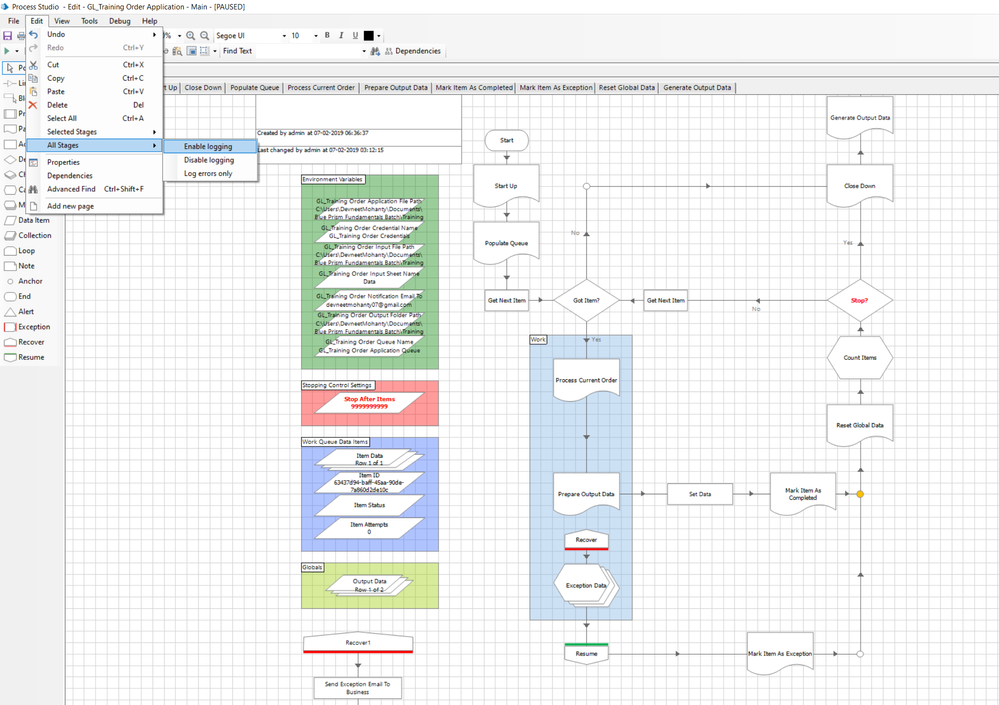Click the Zoom In magnifier icon
999x705 pixels.
190,36
